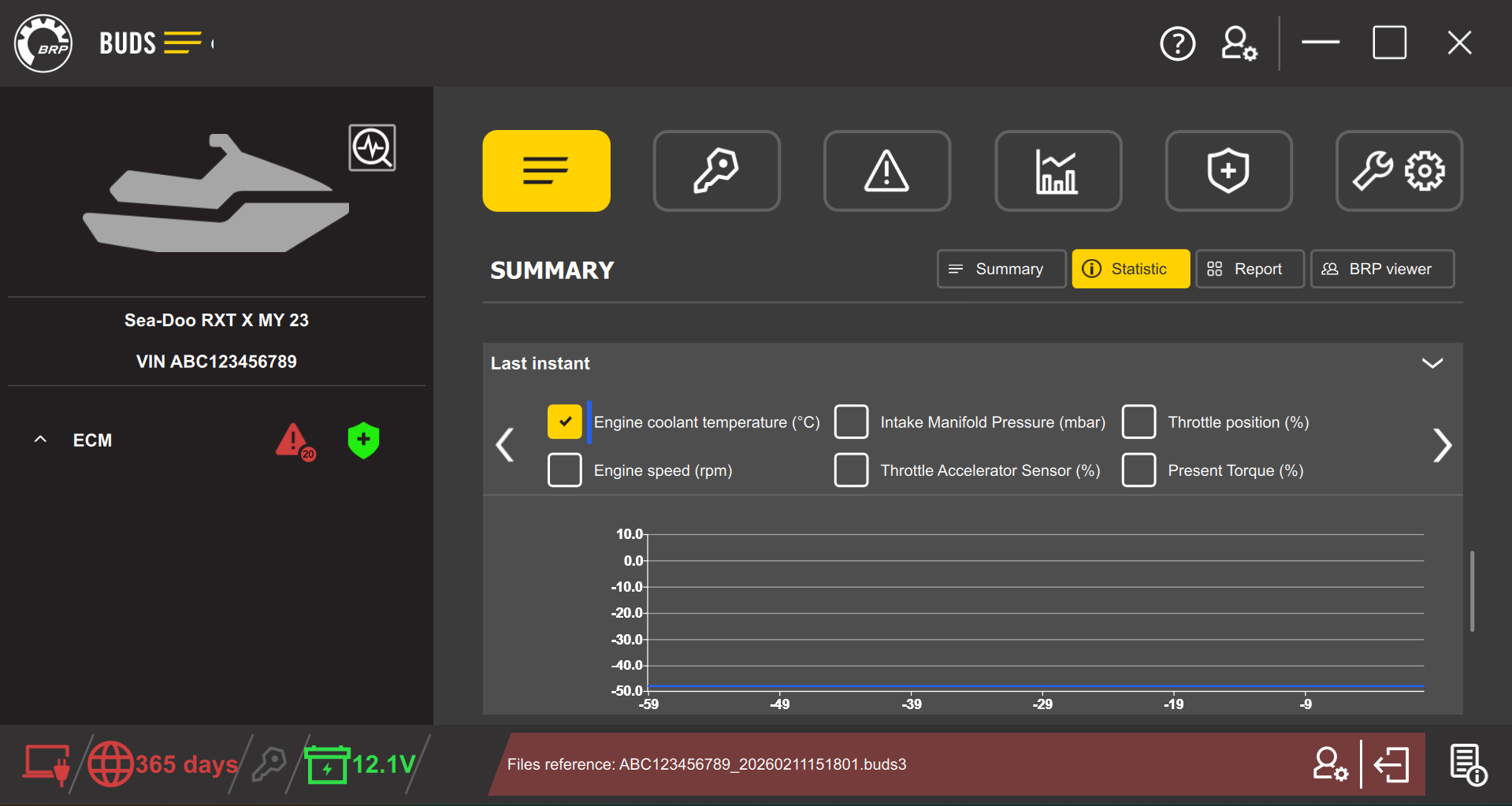Open the BRP viewer
The image size is (1512, 806).
tap(1381, 269)
